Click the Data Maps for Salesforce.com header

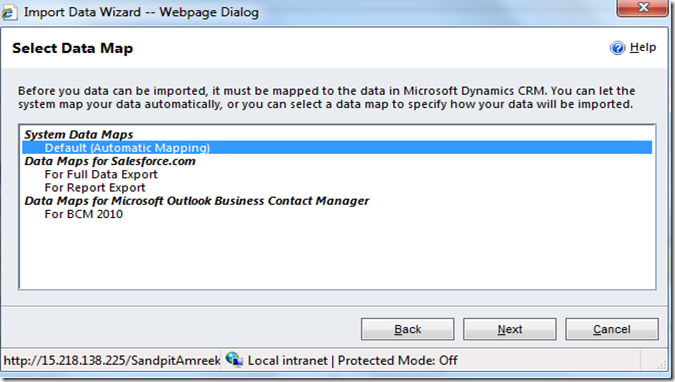pos(110,161)
